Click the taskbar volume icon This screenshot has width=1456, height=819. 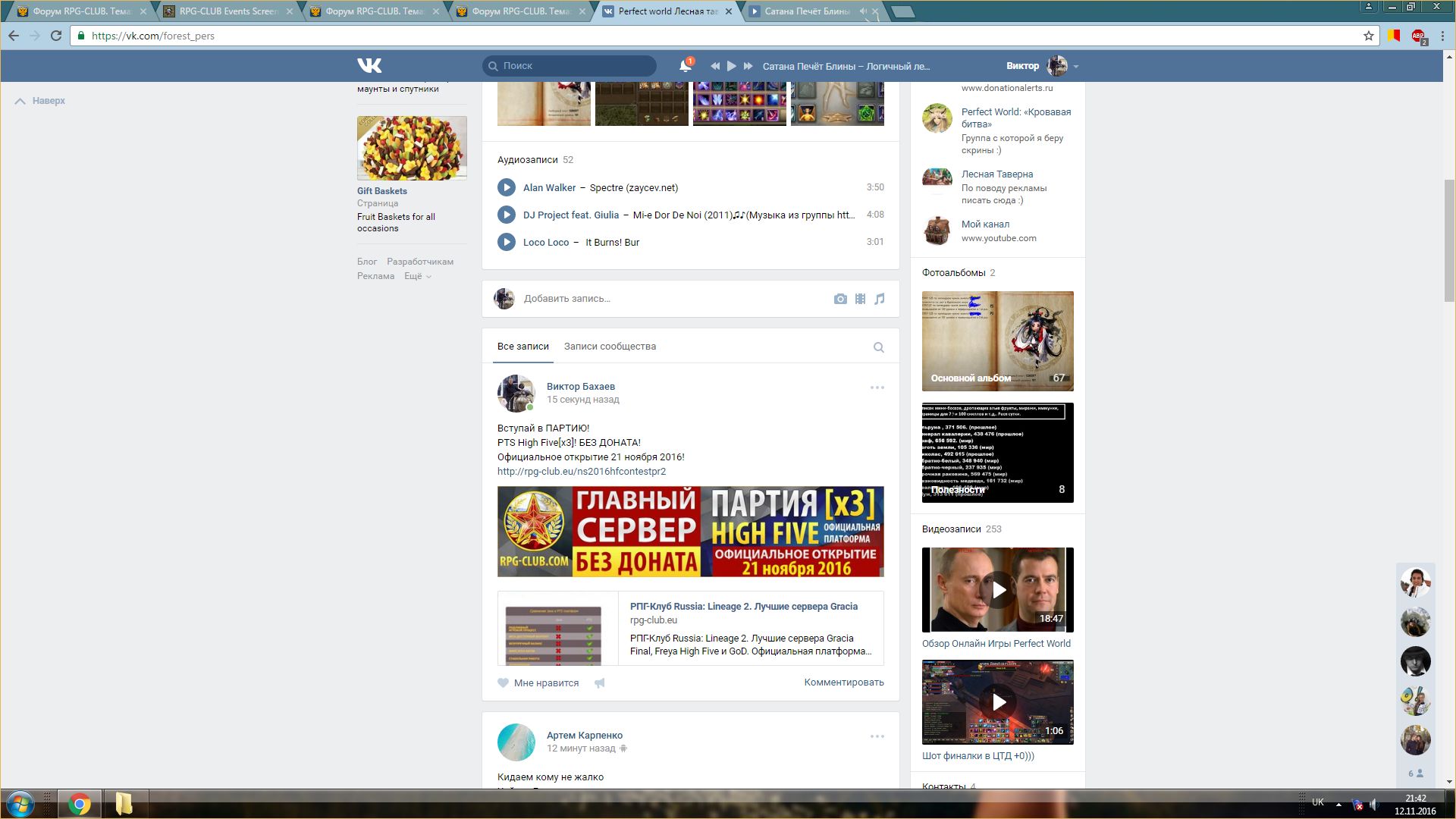(x=1373, y=804)
